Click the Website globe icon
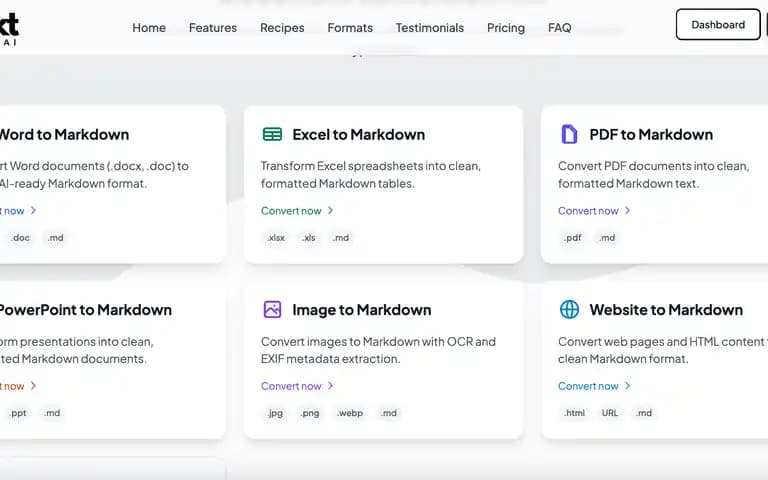Viewport: 768px width, 480px height. pos(569,310)
